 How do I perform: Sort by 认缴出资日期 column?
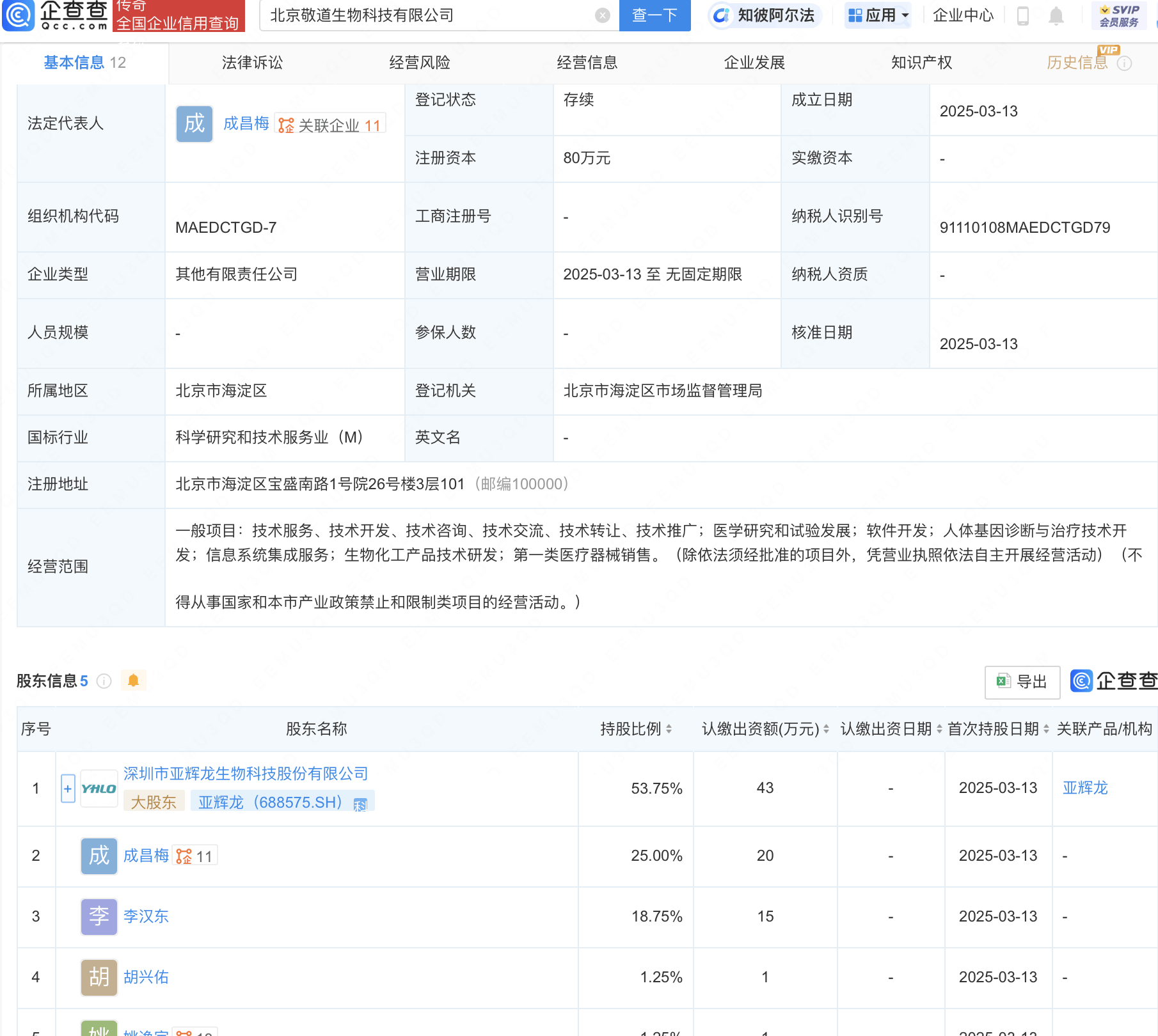[939, 728]
